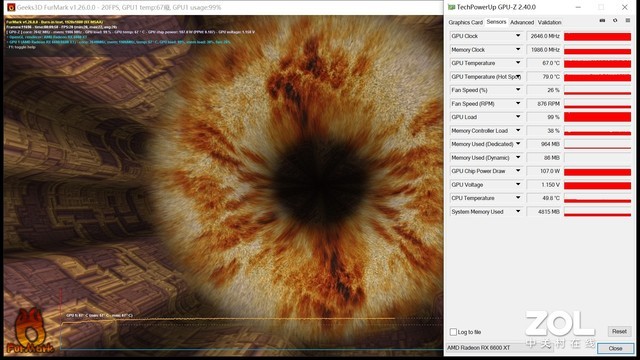This screenshot has height=360, width=640.
Task: Open the AMD Radeon RX 6600 XT selector
Action: 499,348
